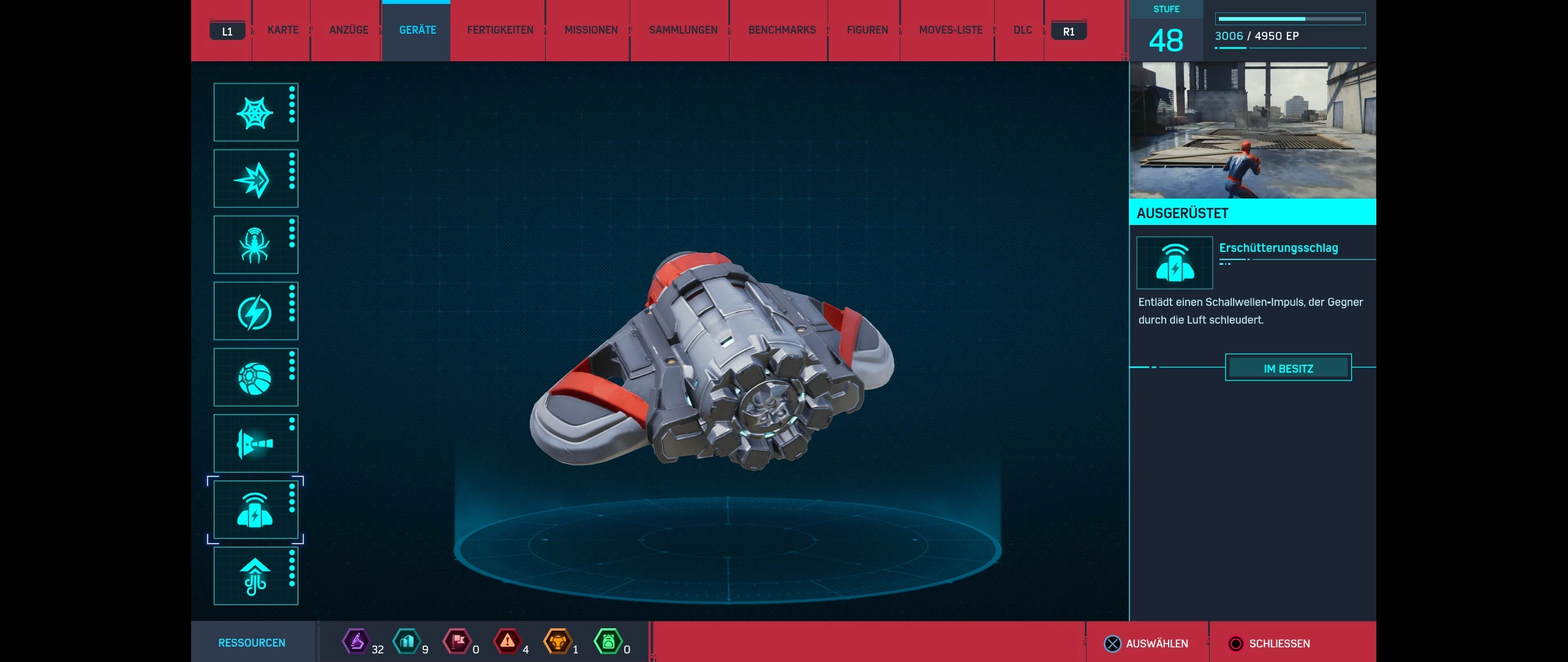Switch to previous tab using L1

(227, 31)
